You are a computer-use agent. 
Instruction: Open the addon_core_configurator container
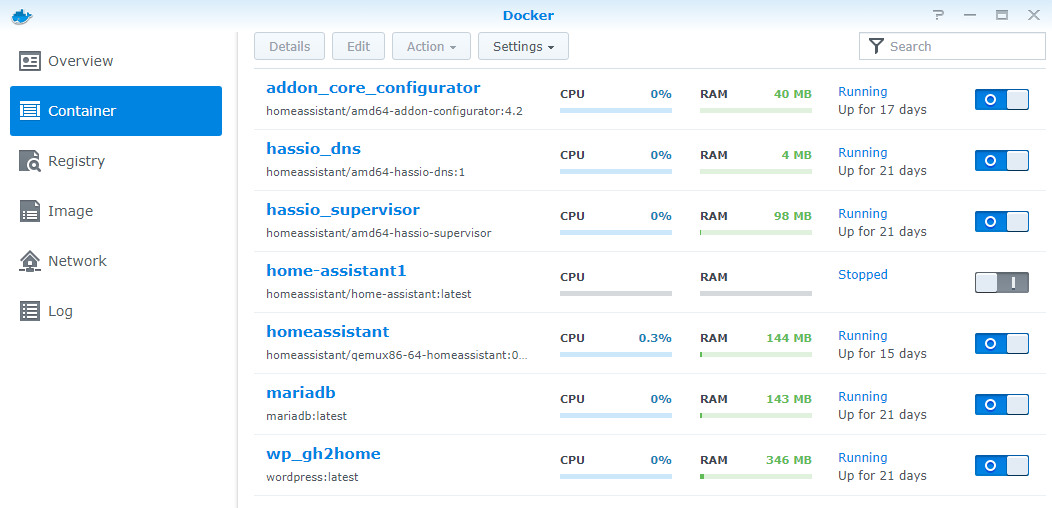373,88
